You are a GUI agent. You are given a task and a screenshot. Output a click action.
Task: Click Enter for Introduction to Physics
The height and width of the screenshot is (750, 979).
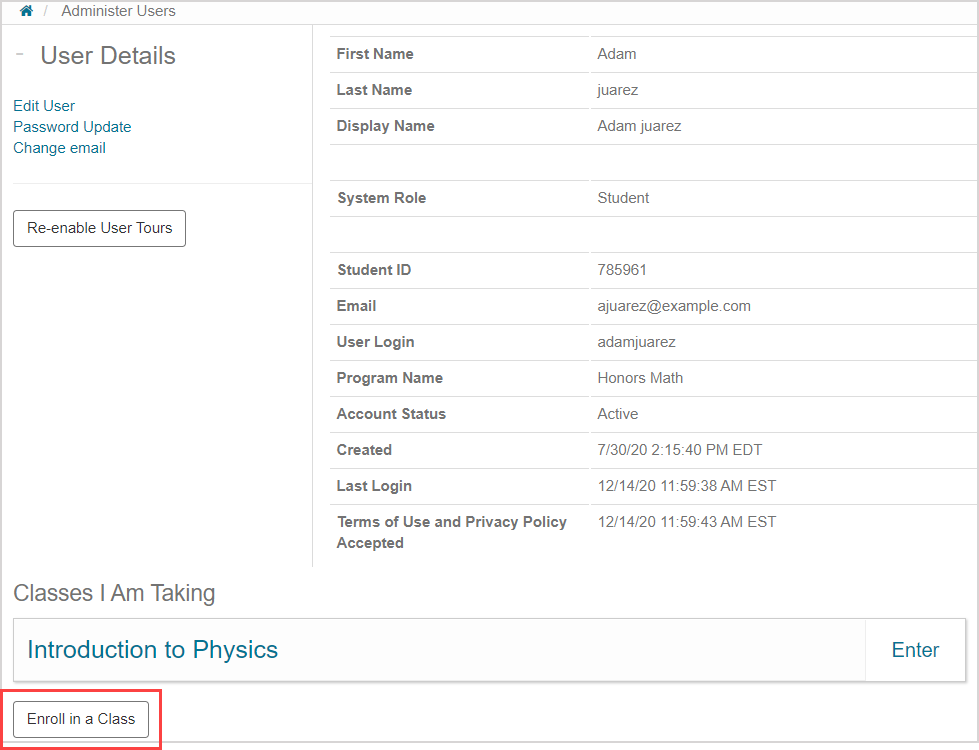point(914,650)
